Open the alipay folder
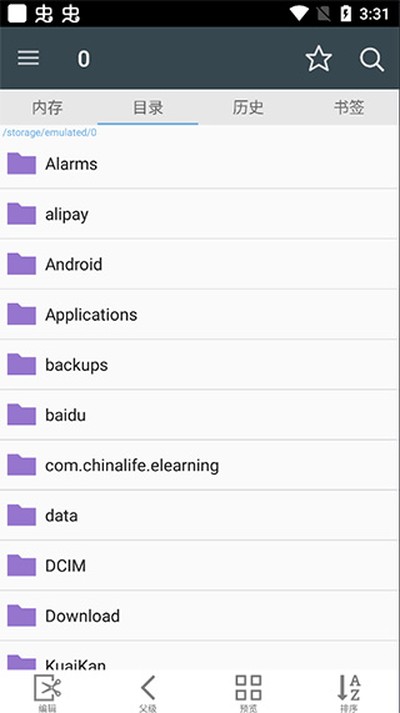This screenshot has width=400, height=713. pos(200,214)
